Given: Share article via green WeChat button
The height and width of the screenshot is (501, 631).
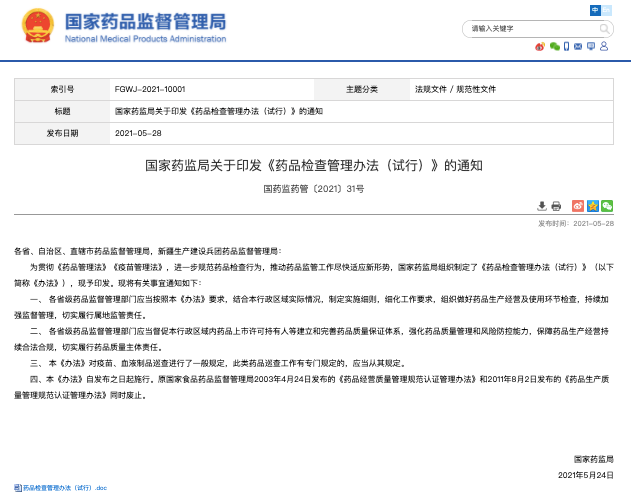Looking at the screenshot, I should click(606, 205).
